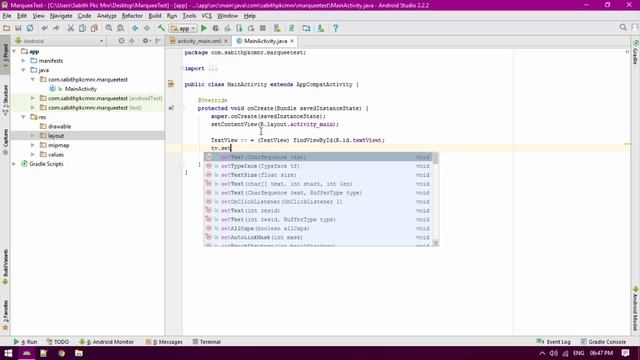Screen dimensions: 640x360
Task: Collapse the app module node
Action: [x=15, y=51]
